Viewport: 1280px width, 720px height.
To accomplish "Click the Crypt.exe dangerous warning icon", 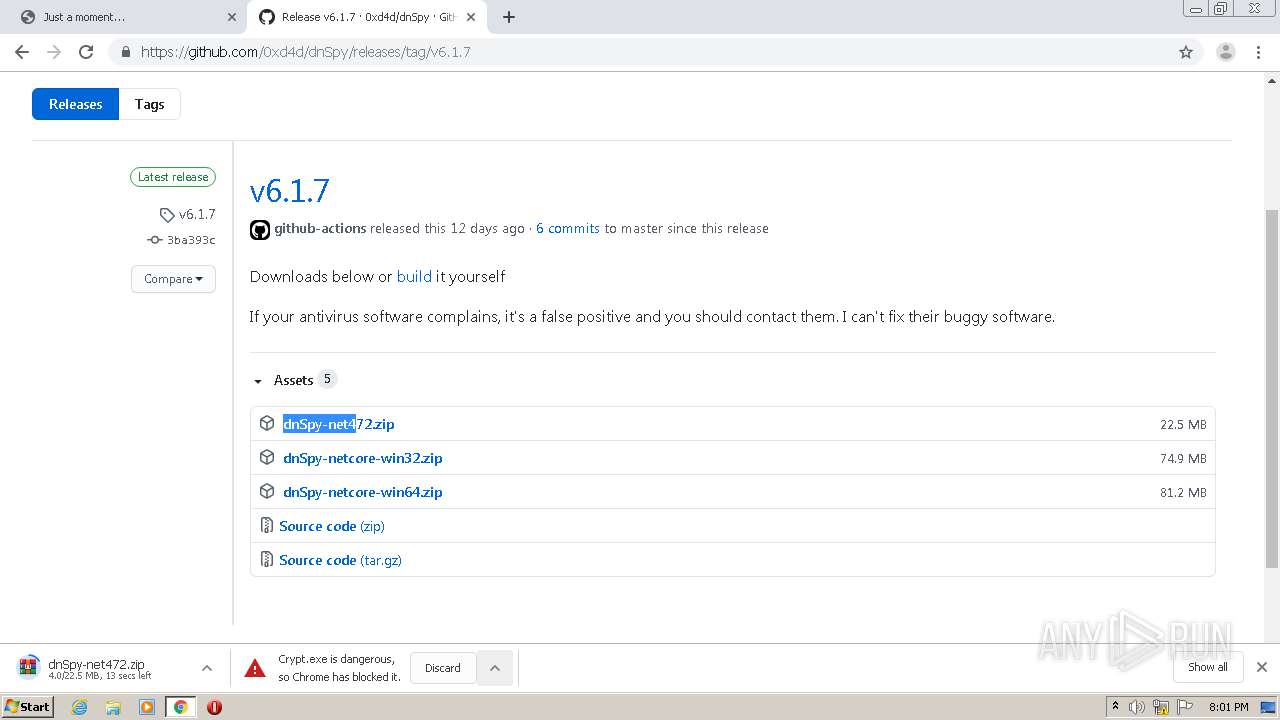I will (x=256, y=668).
